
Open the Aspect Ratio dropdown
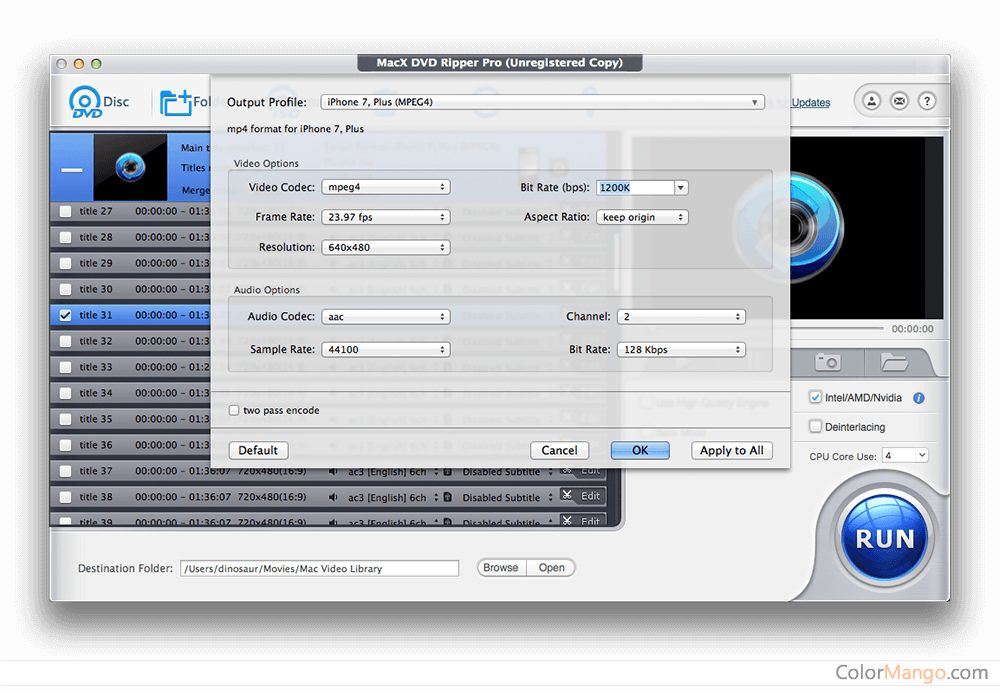(x=642, y=217)
